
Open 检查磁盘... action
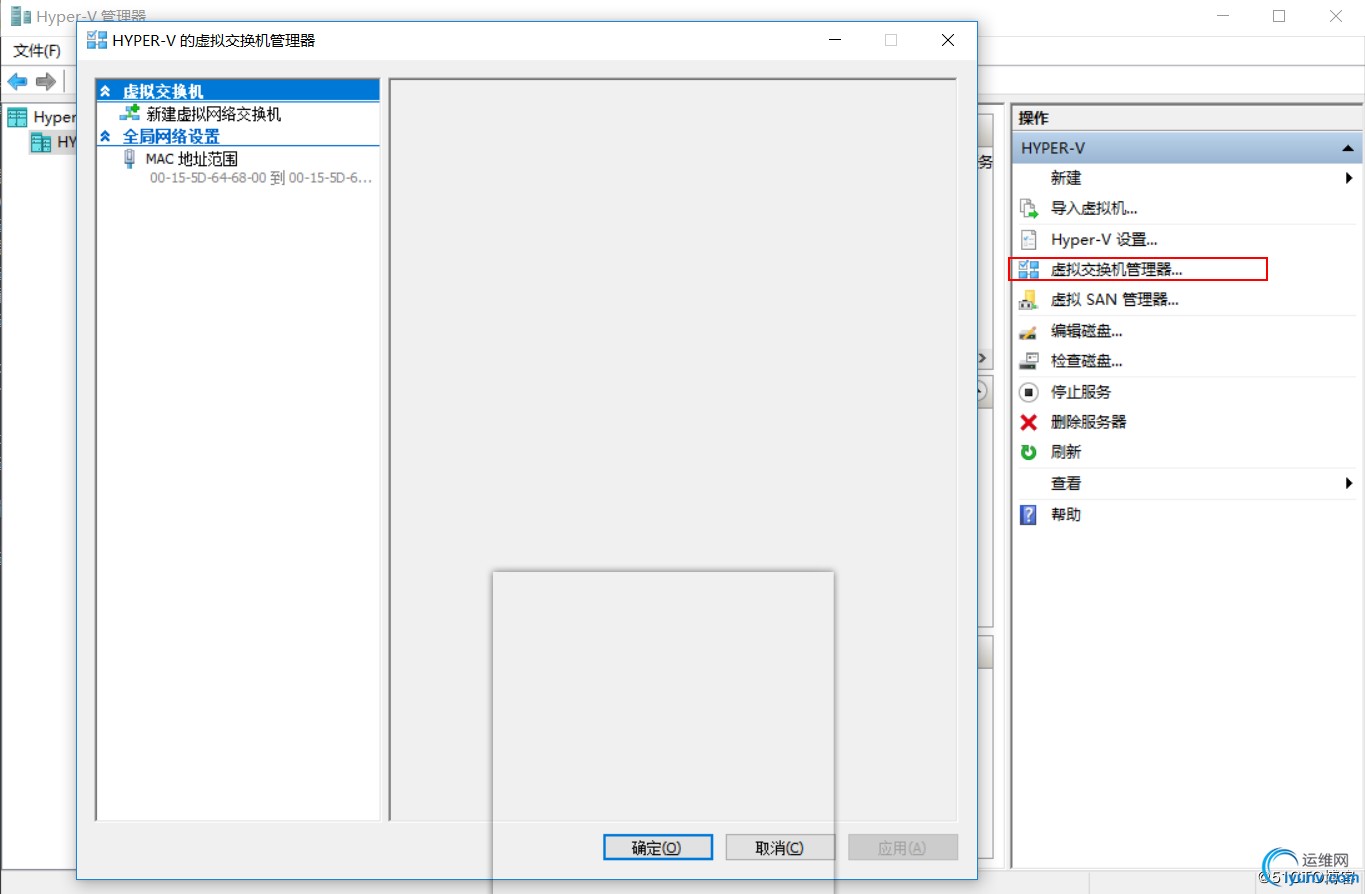[1086, 361]
